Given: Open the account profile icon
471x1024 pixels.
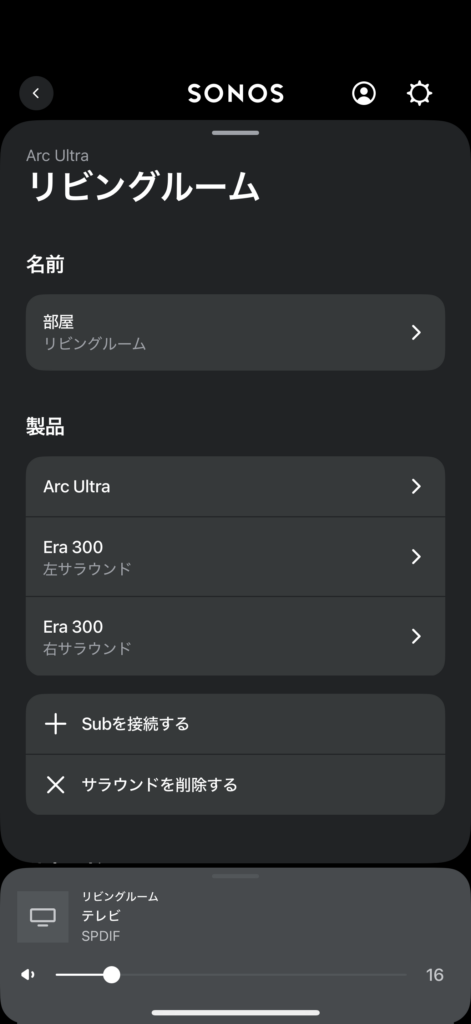Looking at the screenshot, I should pyautogui.click(x=364, y=93).
